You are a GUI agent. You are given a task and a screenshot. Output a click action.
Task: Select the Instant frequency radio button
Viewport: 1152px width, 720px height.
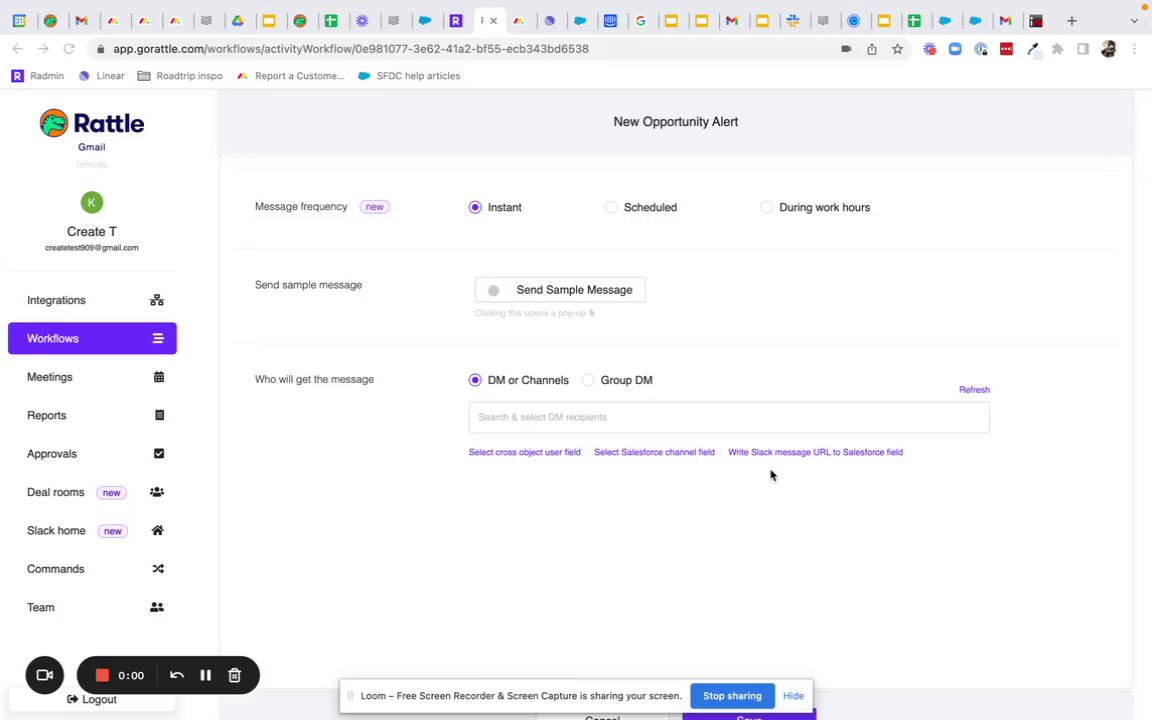click(x=475, y=207)
